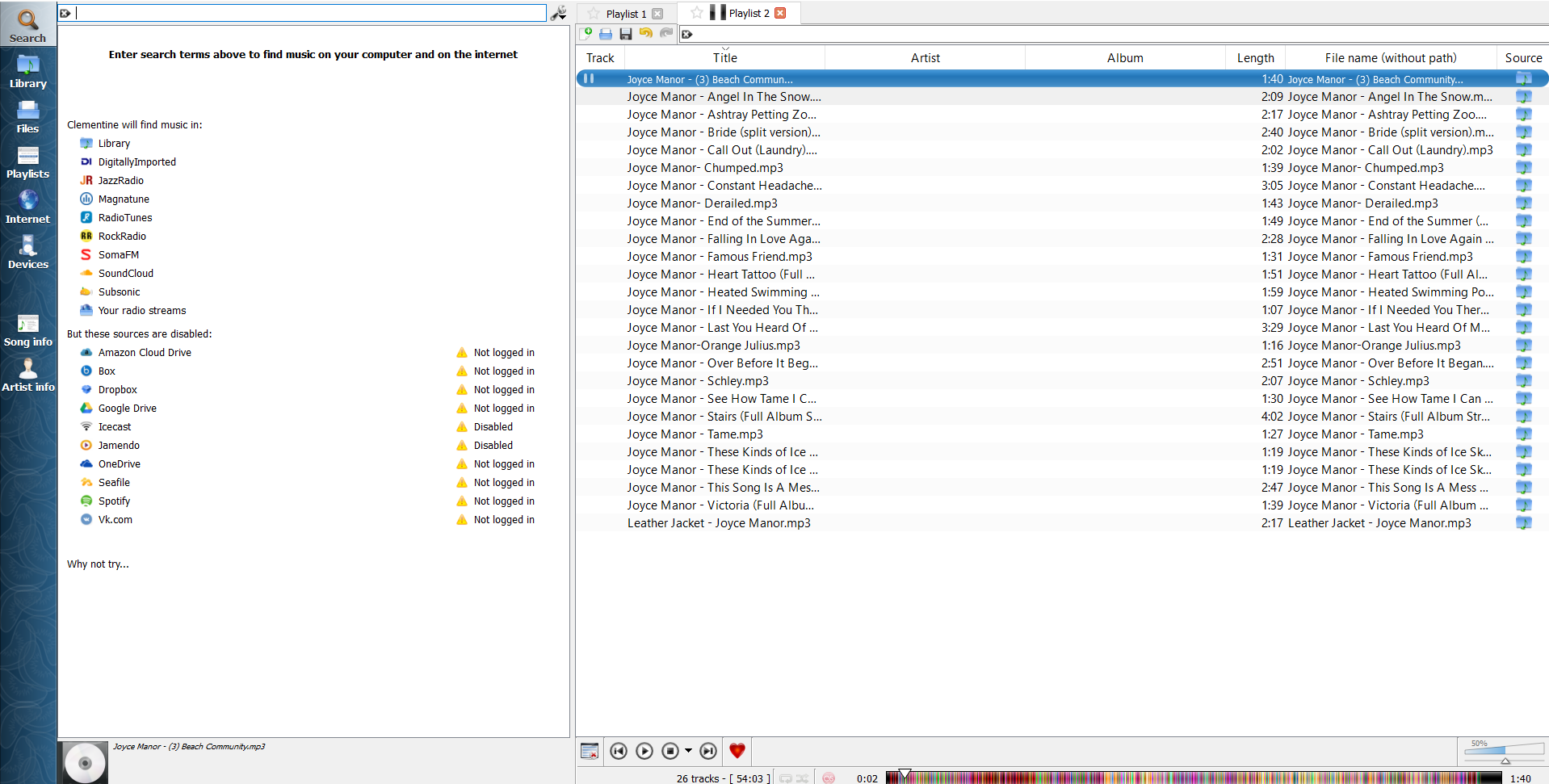Open search settings wrench icon
This screenshot has width=1549, height=784.
558,13
